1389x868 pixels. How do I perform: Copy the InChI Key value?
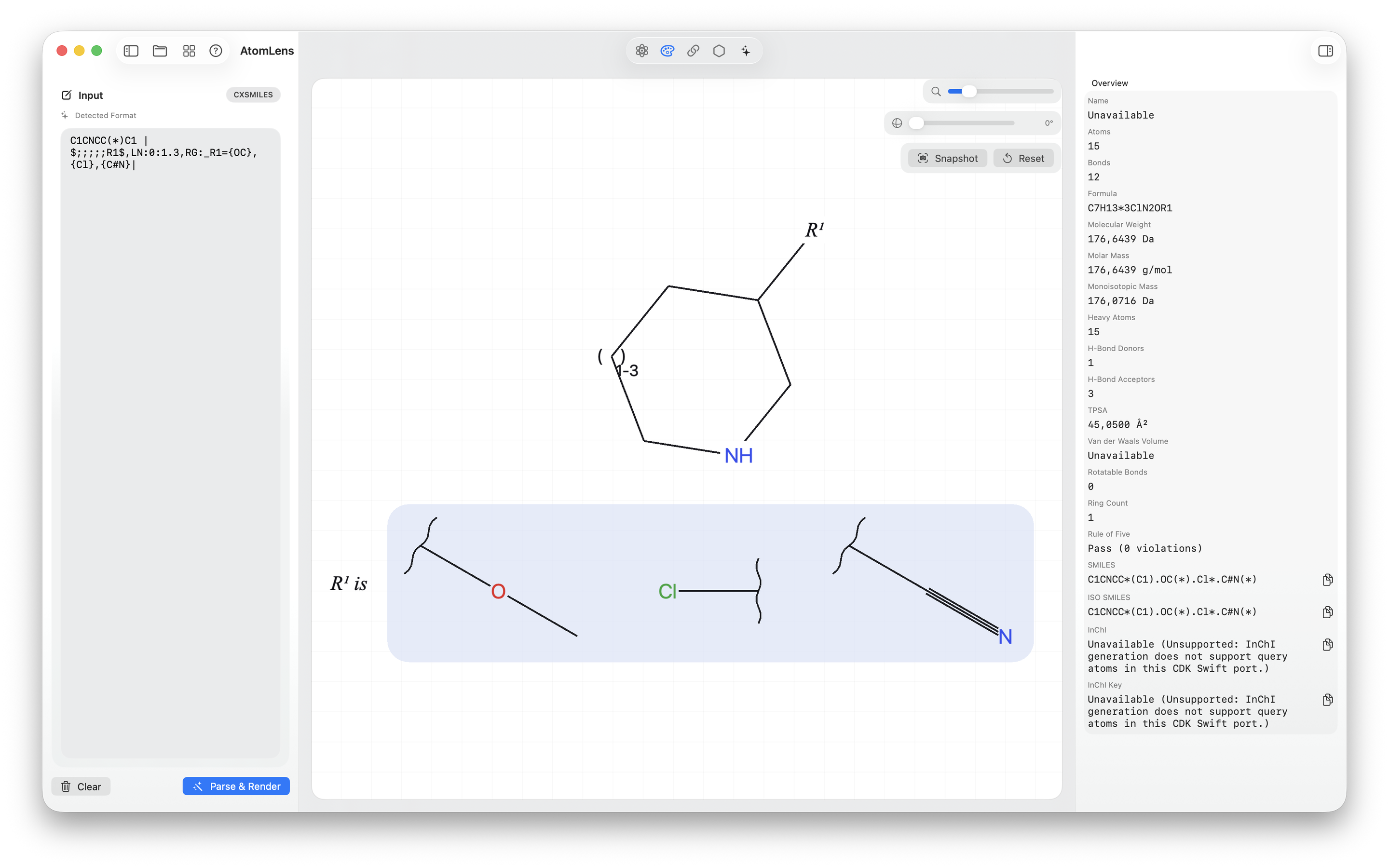[x=1327, y=700]
